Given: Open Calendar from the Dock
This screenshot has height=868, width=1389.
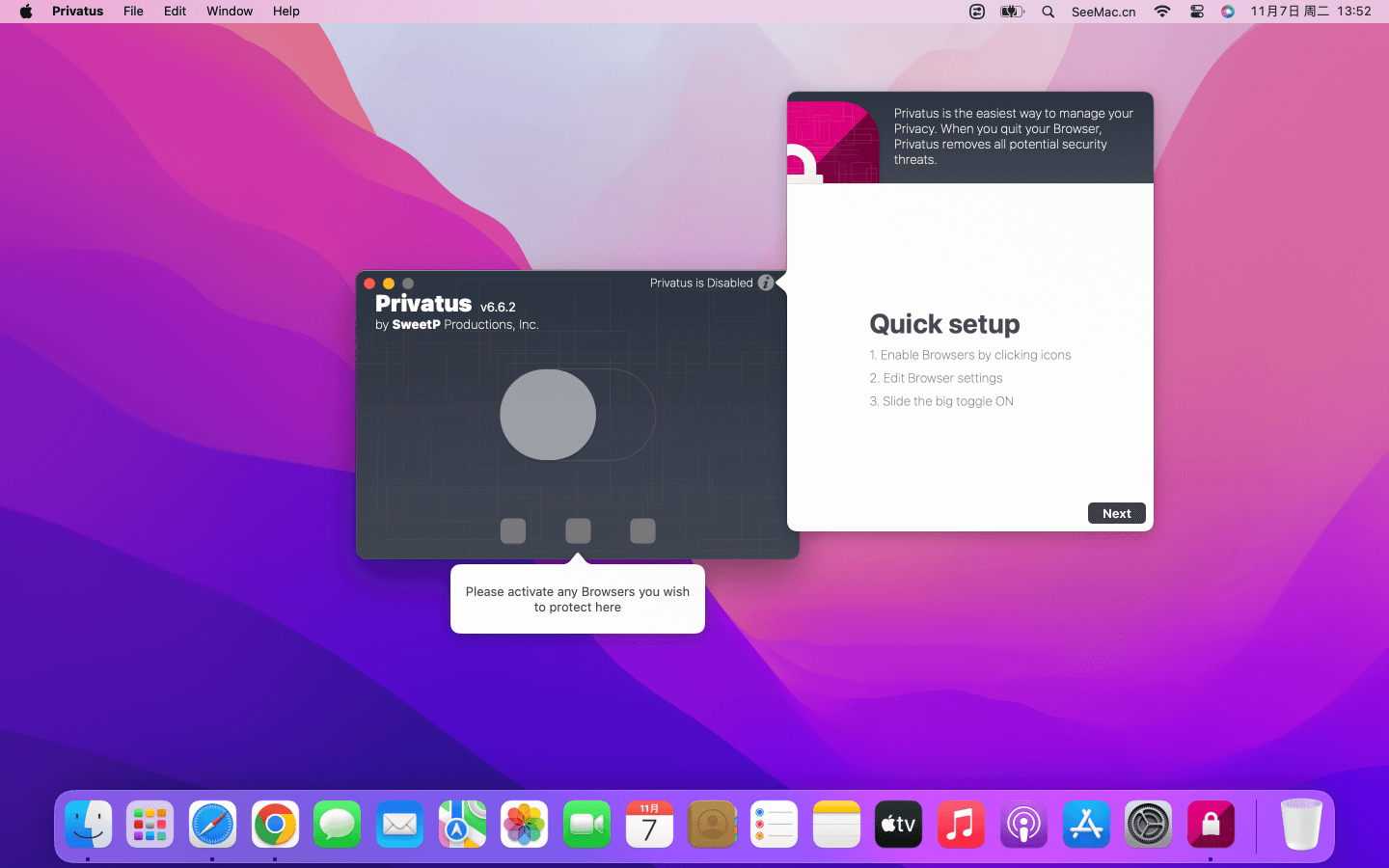Looking at the screenshot, I should [649, 825].
